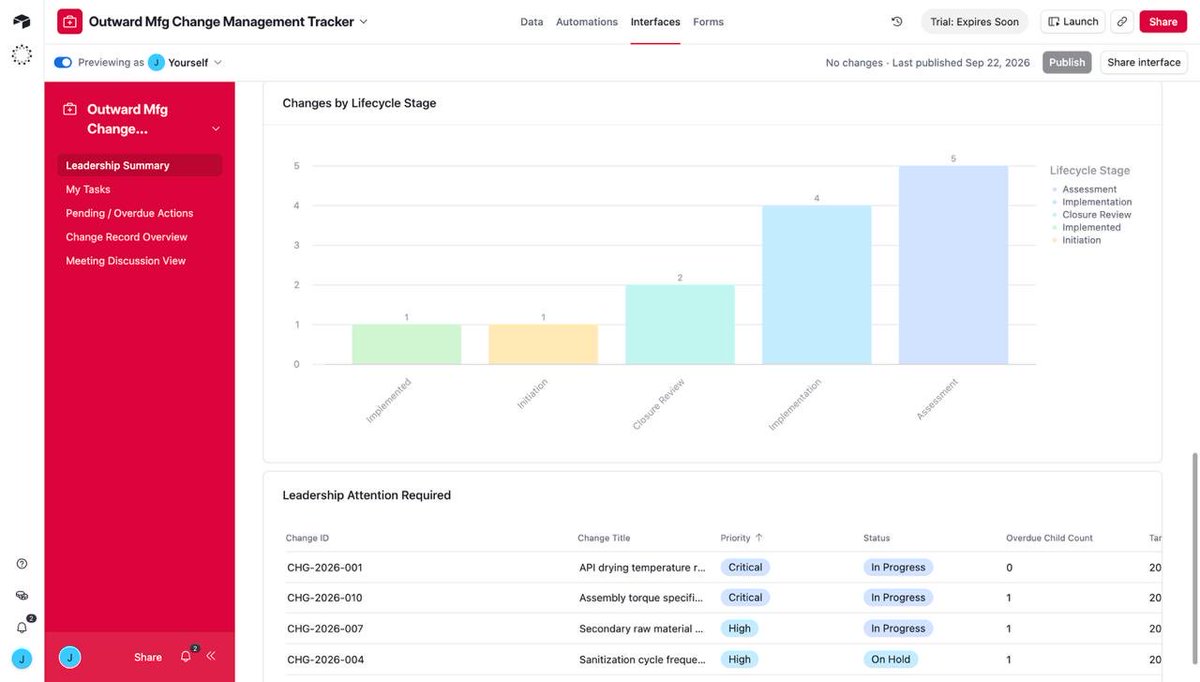Click the Publish button
The image size is (1200, 682).
tap(1067, 62)
